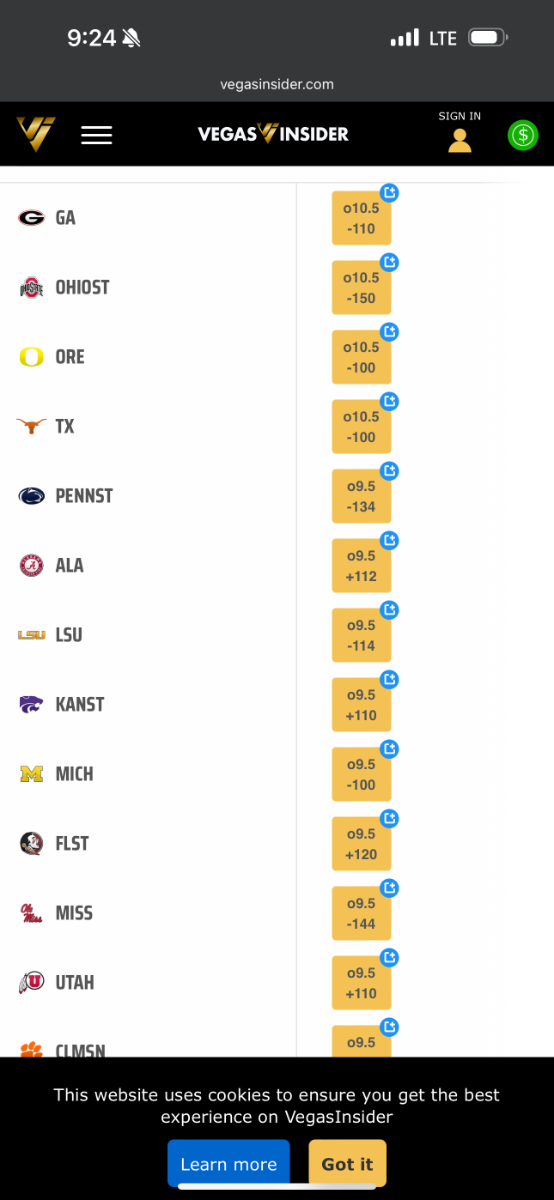554x1200 pixels.
Task: Select Ohio State o10.5 -150 odds
Action: point(361,288)
